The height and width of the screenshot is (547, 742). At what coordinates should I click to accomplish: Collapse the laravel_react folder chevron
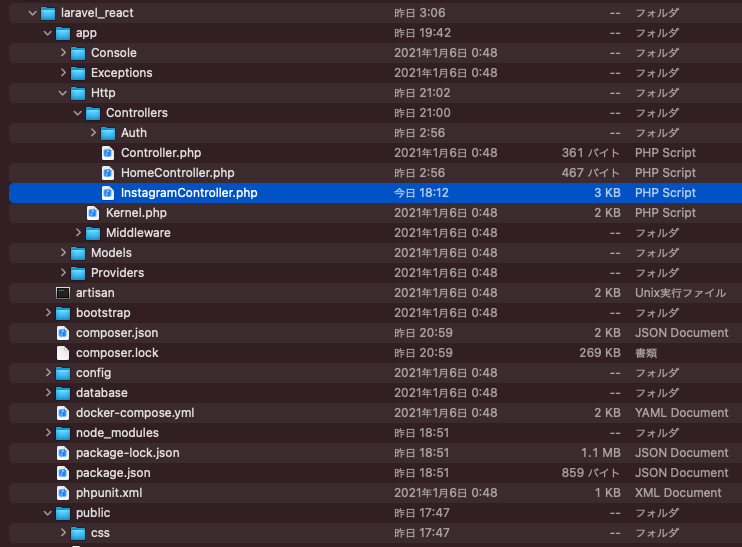(32, 13)
